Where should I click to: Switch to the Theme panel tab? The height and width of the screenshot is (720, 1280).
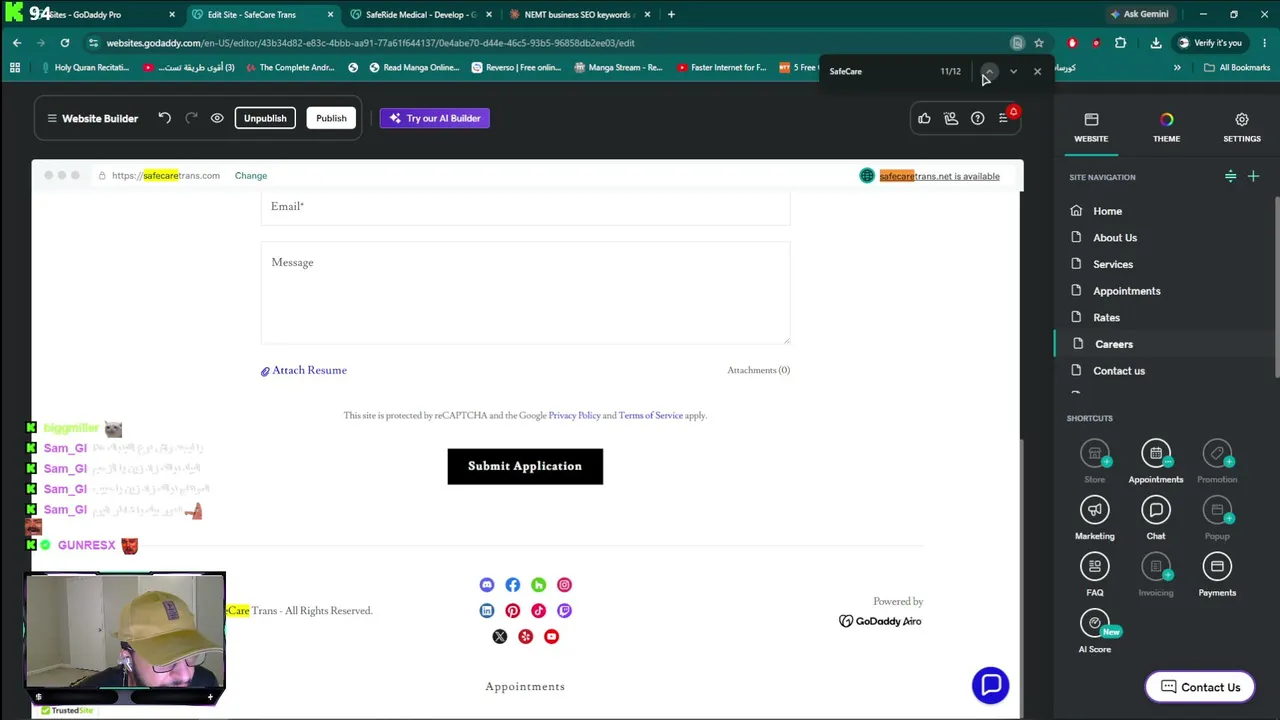1166,127
